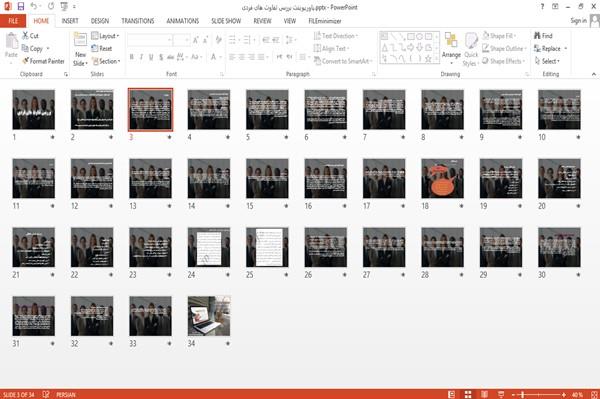Click the Redo icon
This screenshot has width=600, height=399.
coord(51,7)
